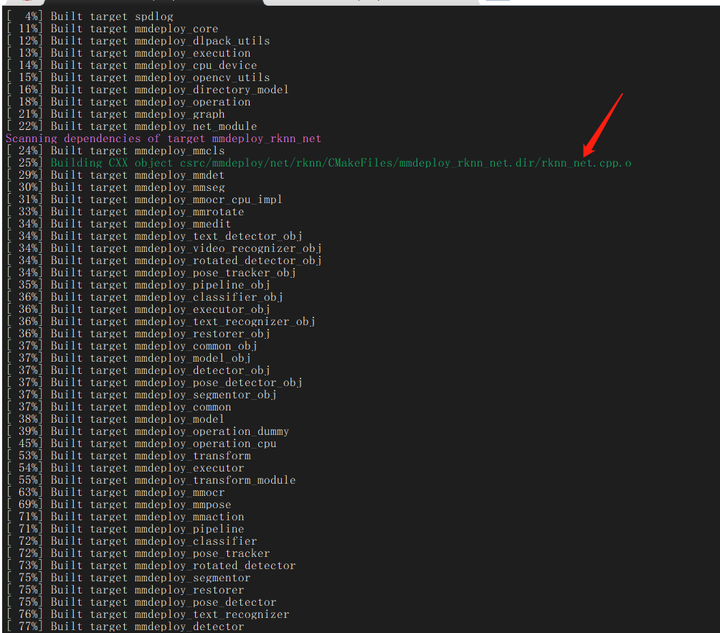
Task: Select 75% 'Built target mmdeploy_segmentor' line
Action: coord(129,577)
